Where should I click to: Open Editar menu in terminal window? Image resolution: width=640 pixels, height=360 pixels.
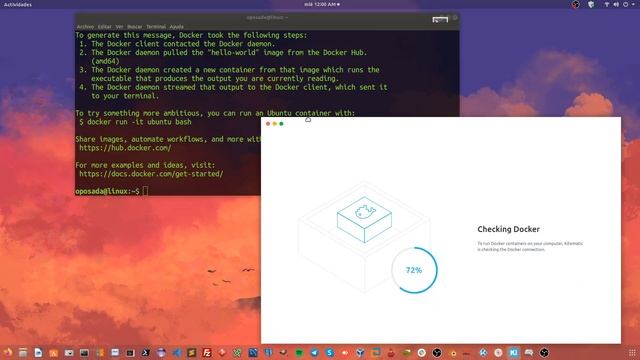[x=104, y=27]
